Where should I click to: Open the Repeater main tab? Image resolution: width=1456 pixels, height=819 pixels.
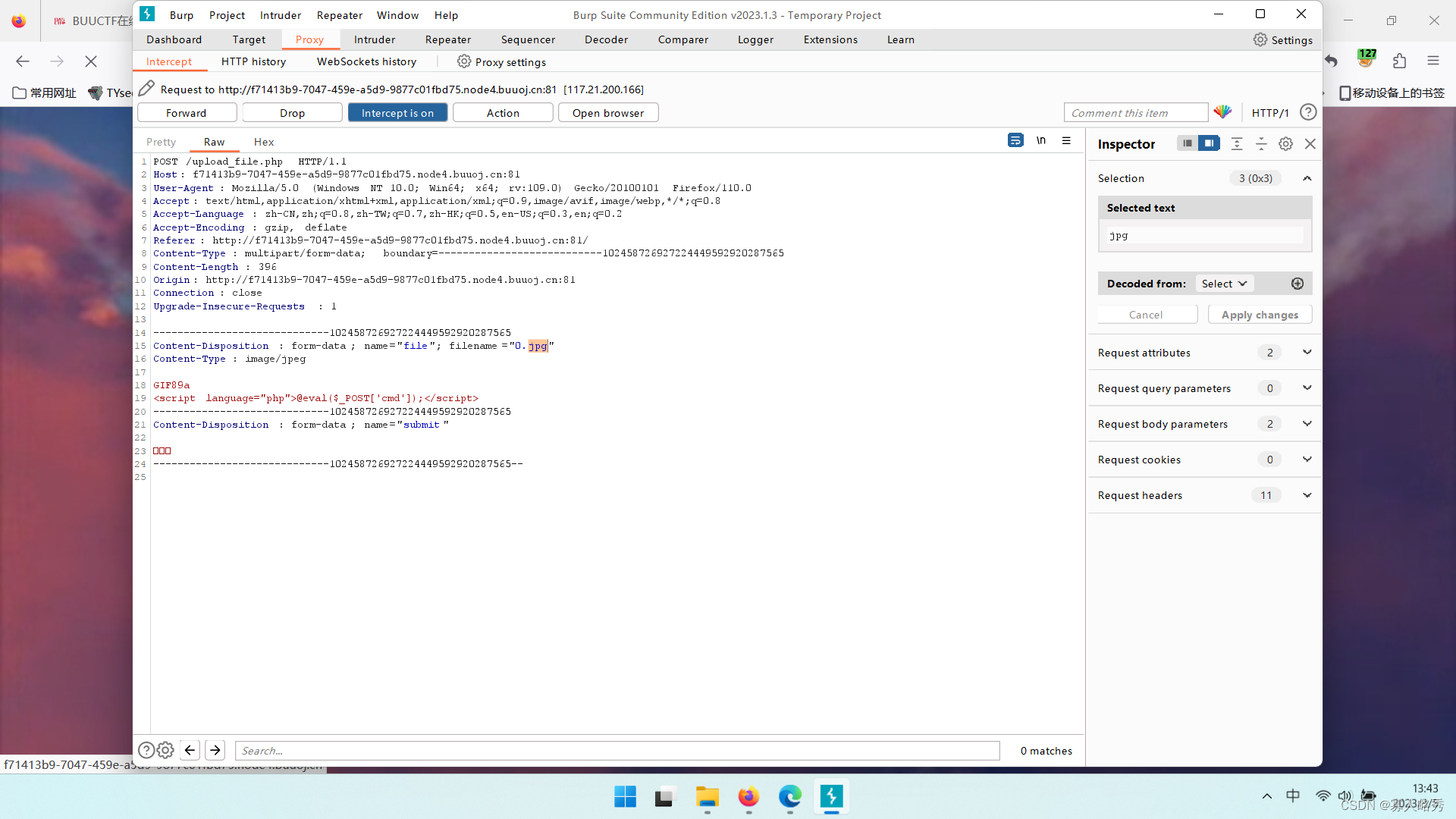[447, 39]
